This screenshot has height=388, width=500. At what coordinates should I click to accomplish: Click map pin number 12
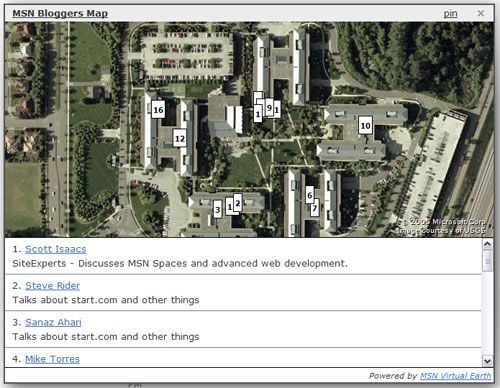point(180,138)
